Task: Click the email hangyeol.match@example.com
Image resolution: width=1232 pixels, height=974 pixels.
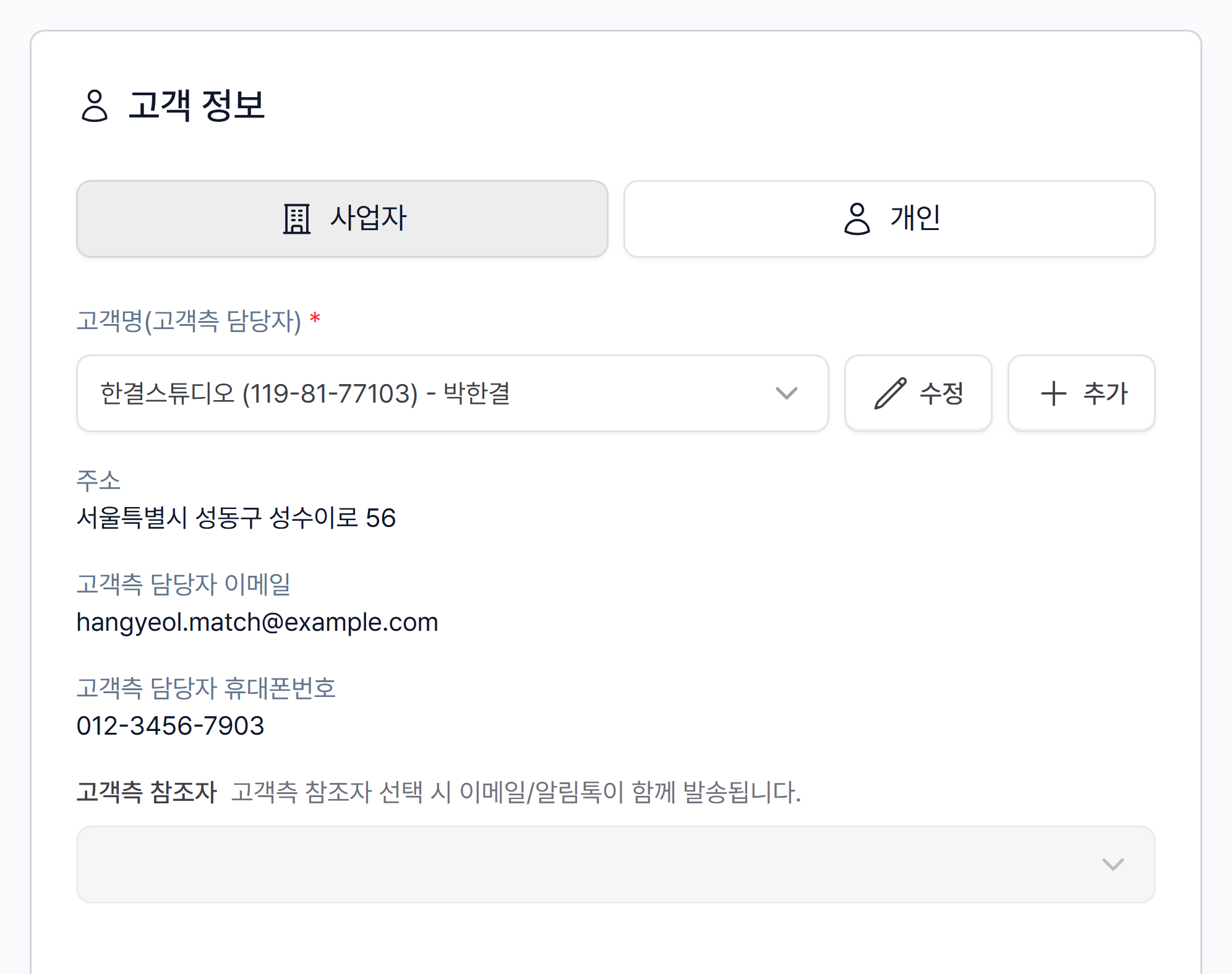Action: (257, 622)
